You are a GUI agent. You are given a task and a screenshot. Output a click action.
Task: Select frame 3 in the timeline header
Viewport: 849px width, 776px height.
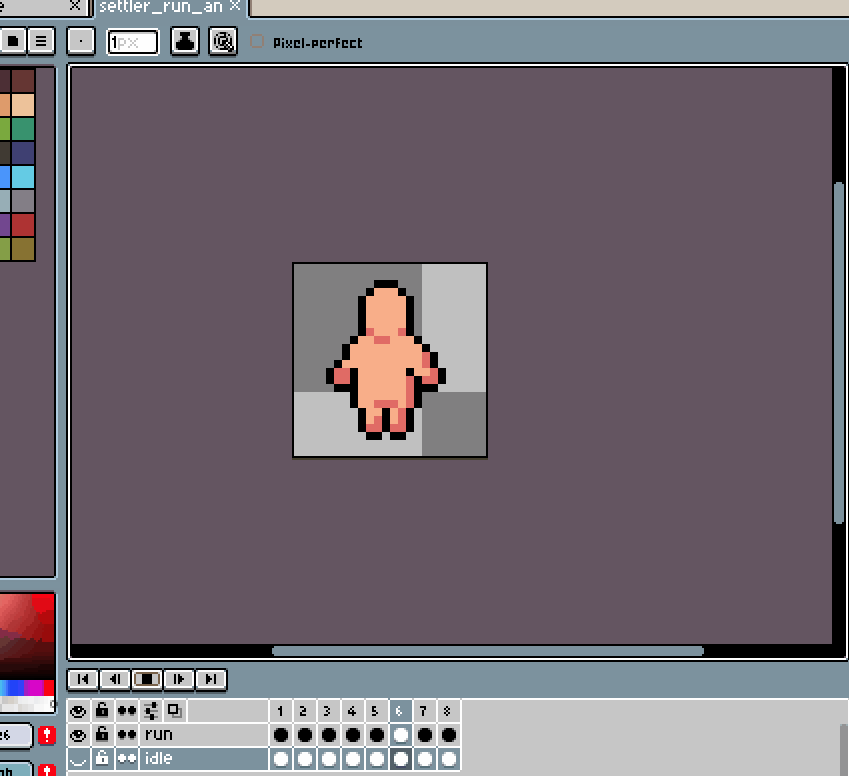pyautogui.click(x=328, y=711)
